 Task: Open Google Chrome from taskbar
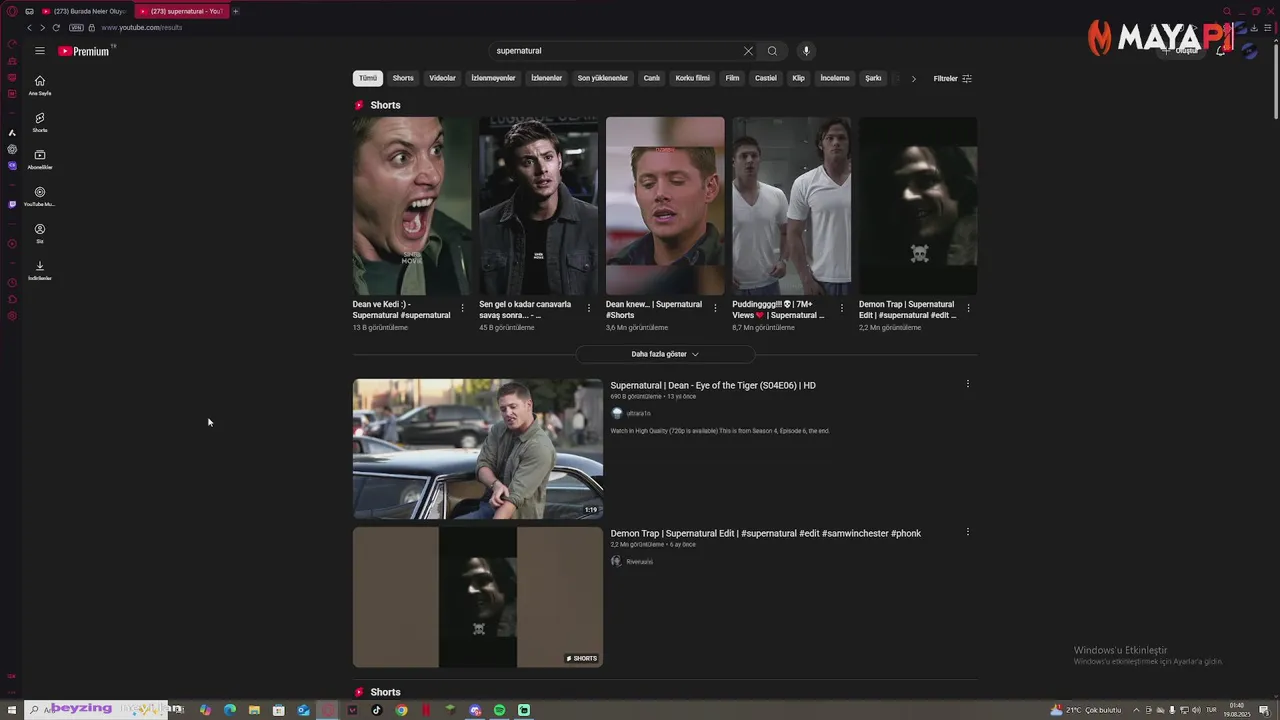click(401, 710)
